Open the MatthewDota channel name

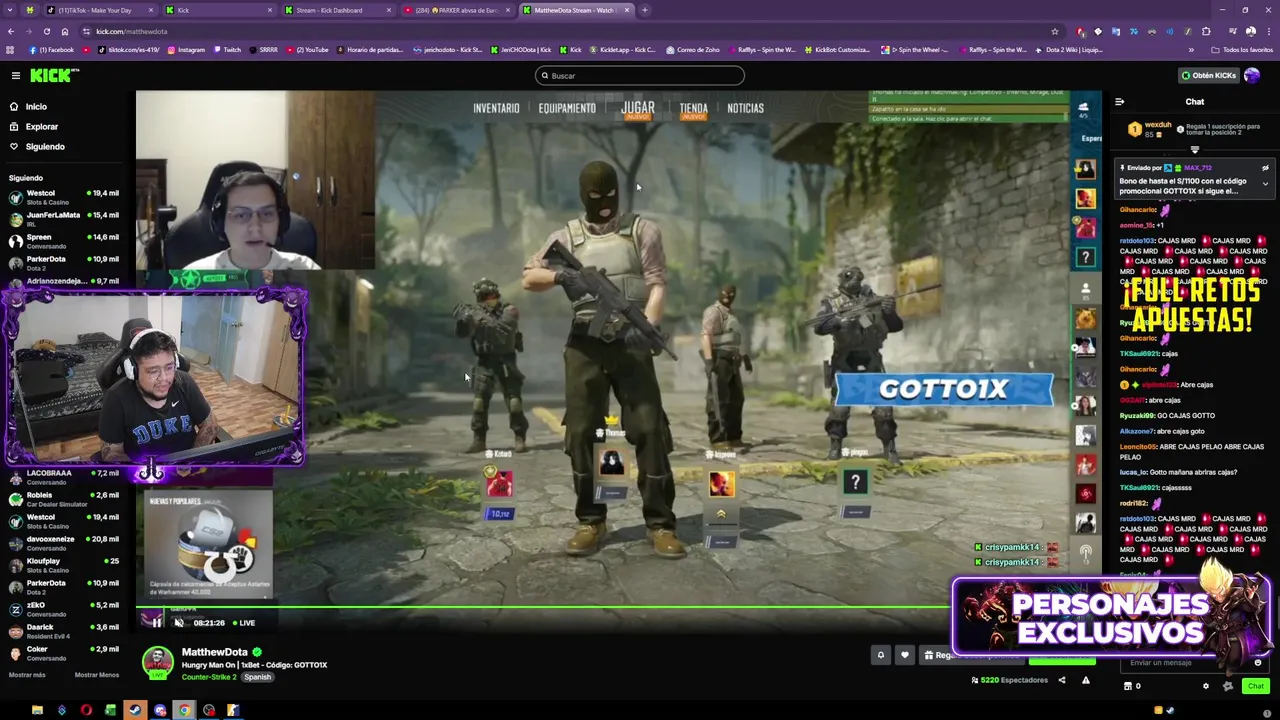point(214,652)
